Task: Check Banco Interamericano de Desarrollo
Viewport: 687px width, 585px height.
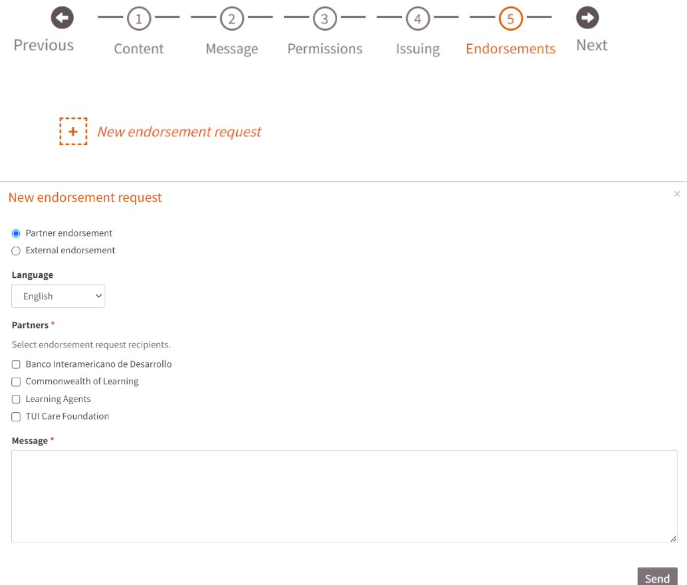Action: point(16,364)
